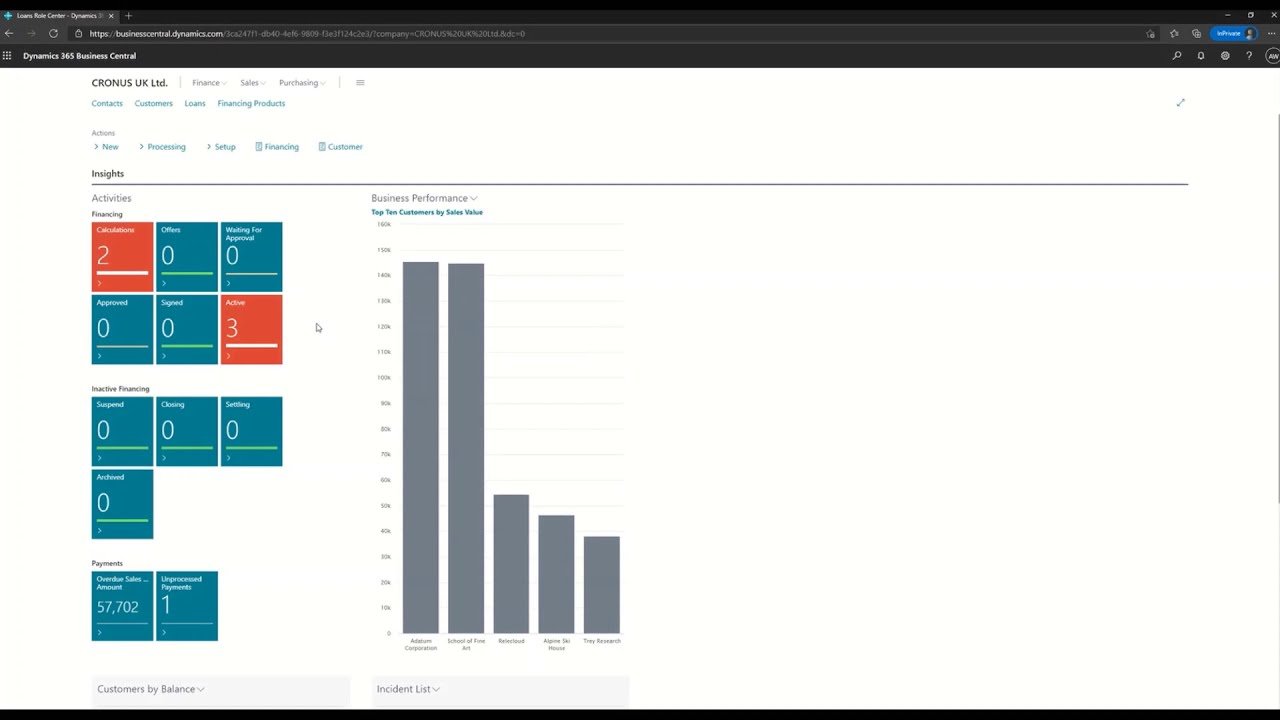Click Top Ten Customers by Sales Value title

pos(427,212)
